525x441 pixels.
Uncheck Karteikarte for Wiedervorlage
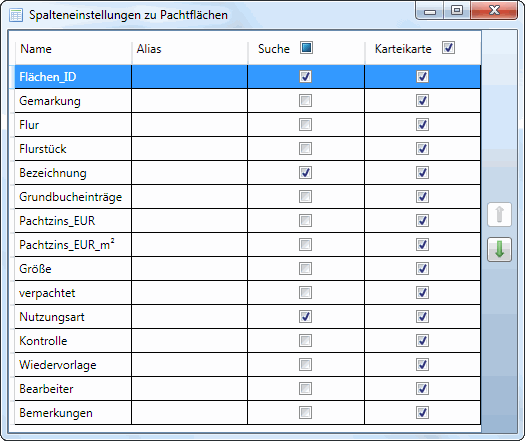[422, 364]
